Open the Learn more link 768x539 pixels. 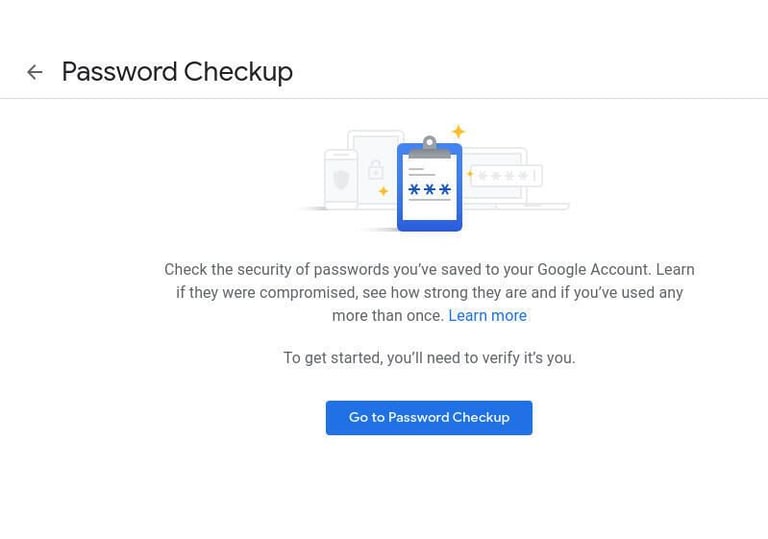(x=487, y=315)
